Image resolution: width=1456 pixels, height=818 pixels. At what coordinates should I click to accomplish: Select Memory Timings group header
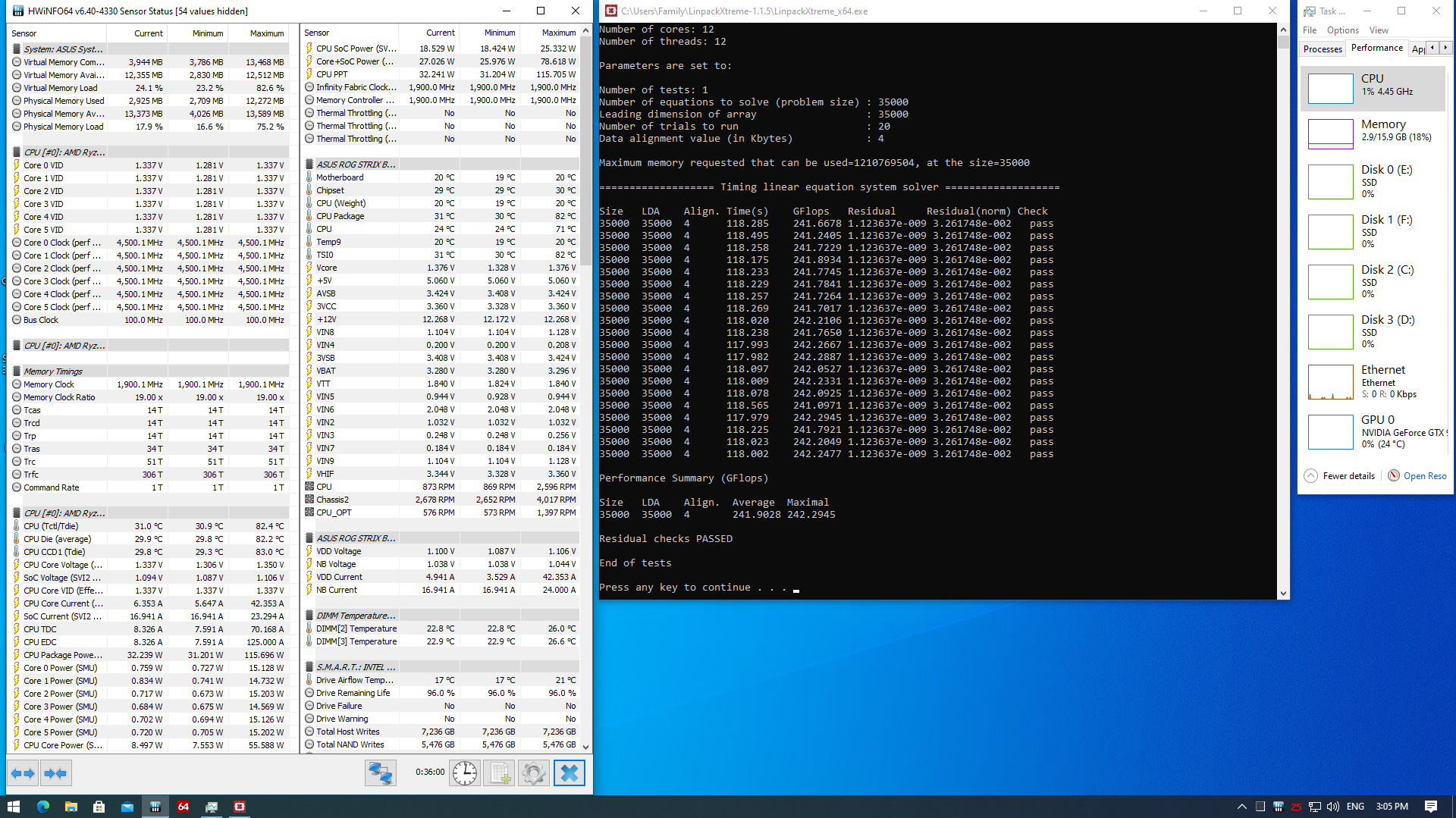click(x=149, y=371)
